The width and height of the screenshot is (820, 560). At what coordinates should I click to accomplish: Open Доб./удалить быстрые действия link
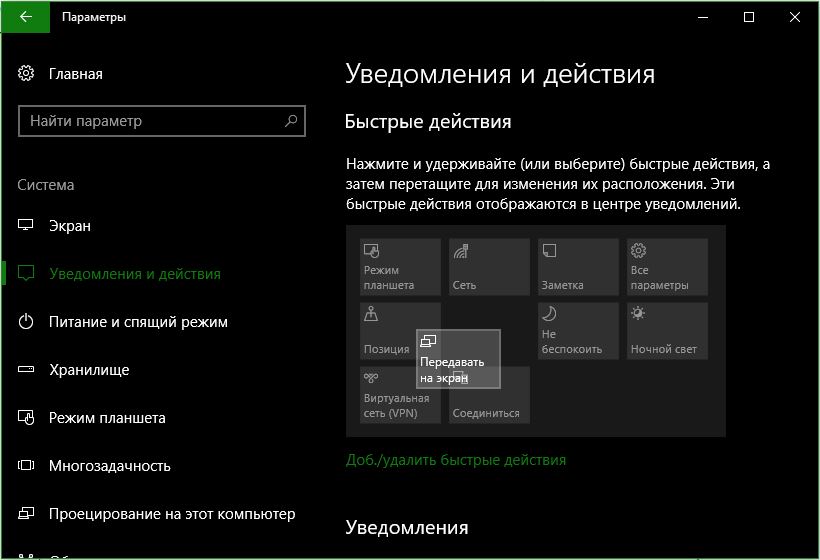(455, 460)
